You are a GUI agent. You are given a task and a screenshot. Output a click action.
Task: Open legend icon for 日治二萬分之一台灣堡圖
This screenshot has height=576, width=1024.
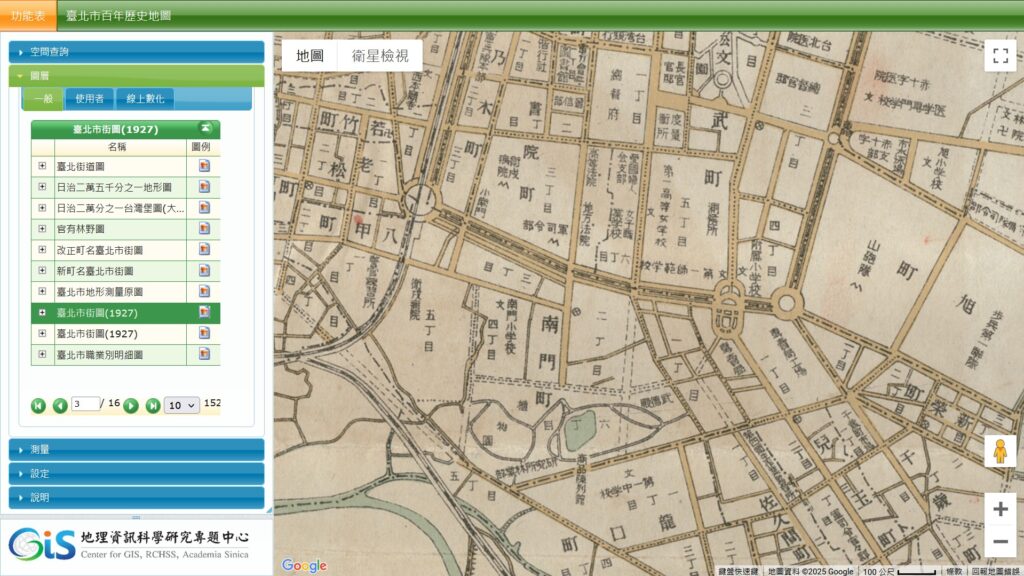pos(204,208)
